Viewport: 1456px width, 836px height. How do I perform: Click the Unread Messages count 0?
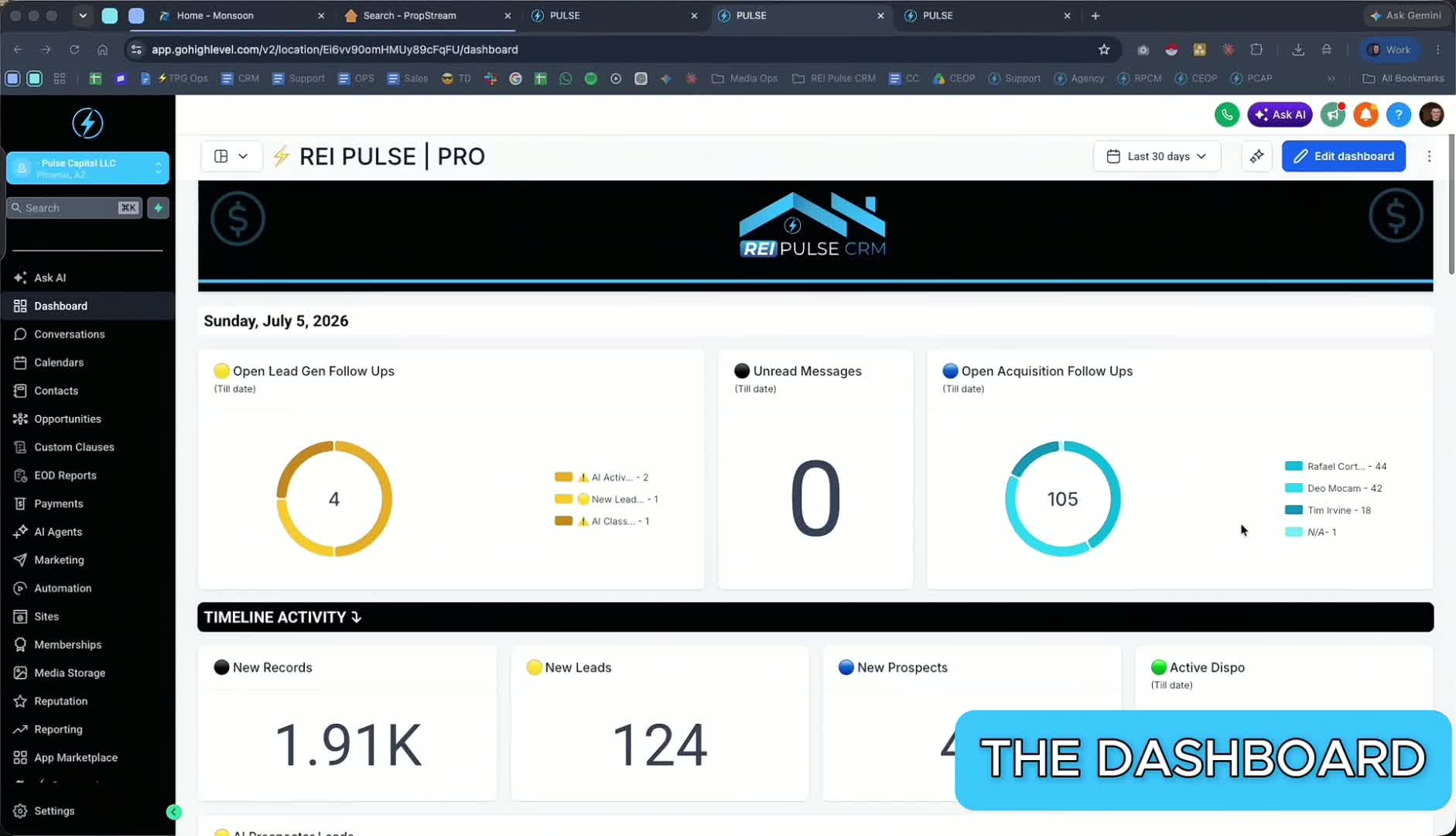(x=815, y=499)
